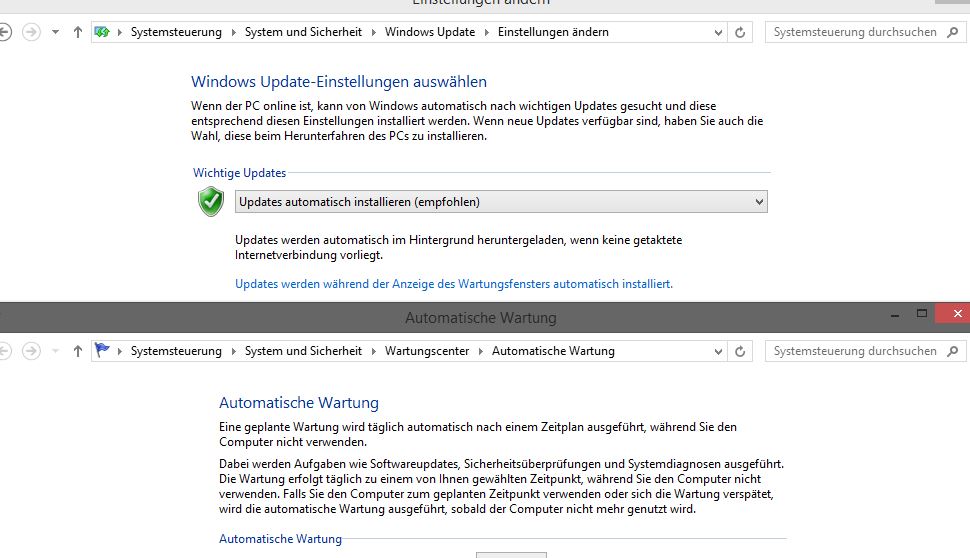
Task: Click the green shield icon
Action: point(210,202)
